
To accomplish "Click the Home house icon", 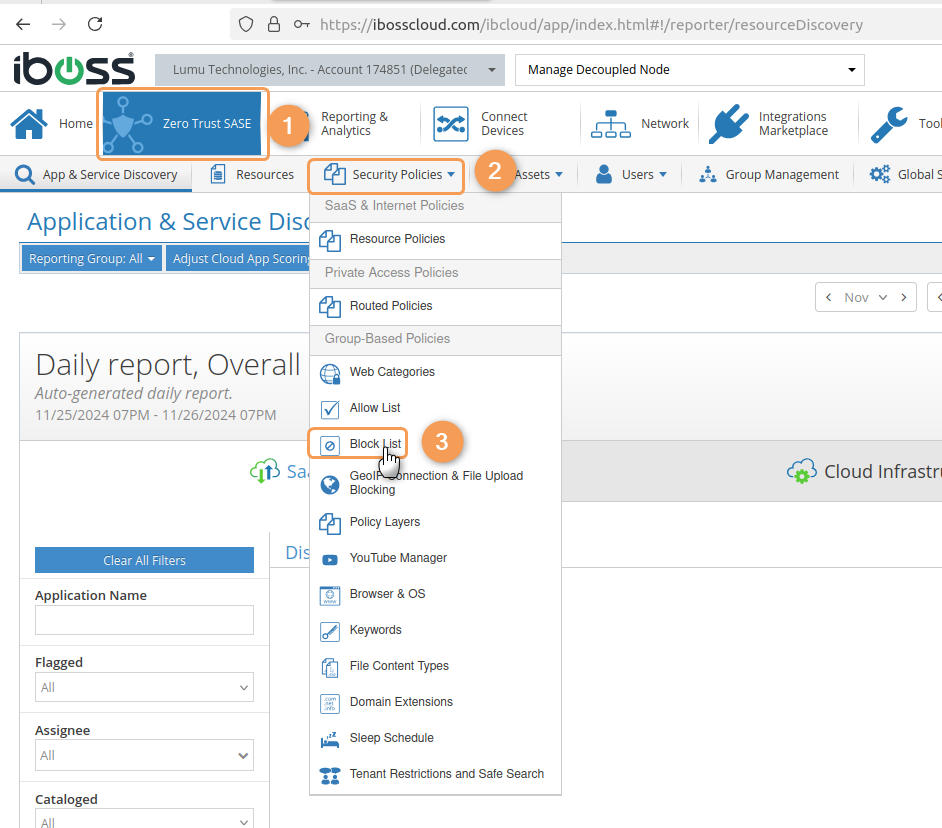I will [29, 123].
